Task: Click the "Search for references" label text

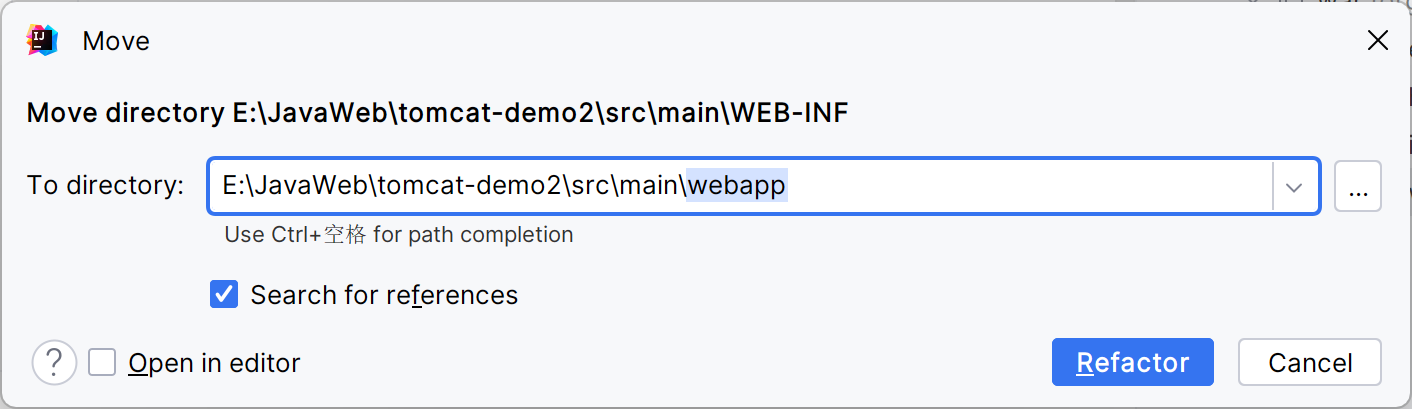Action: [x=384, y=295]
